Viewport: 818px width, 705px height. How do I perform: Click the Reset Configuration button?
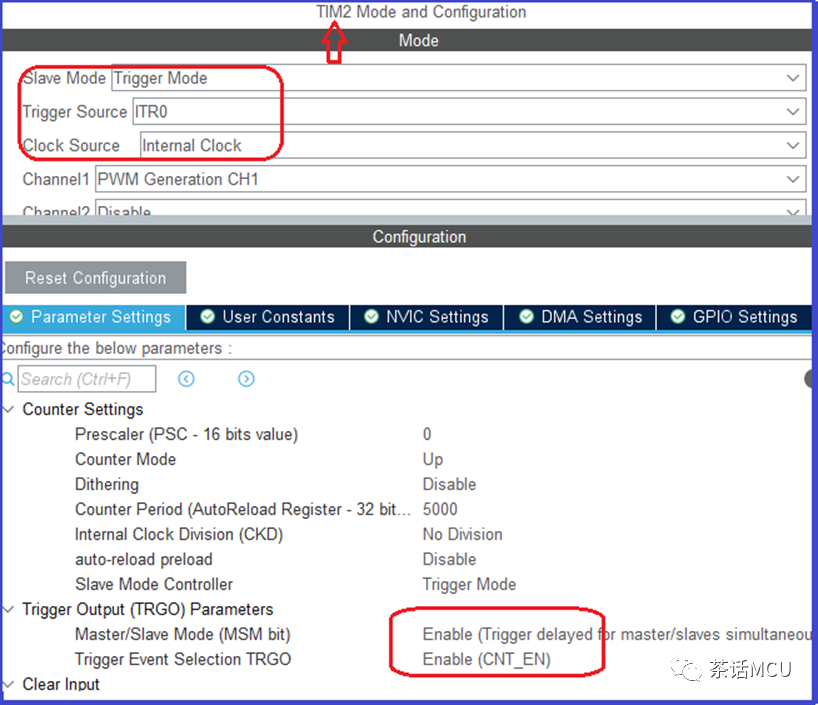pyautogui.click(x=95, y=278)
